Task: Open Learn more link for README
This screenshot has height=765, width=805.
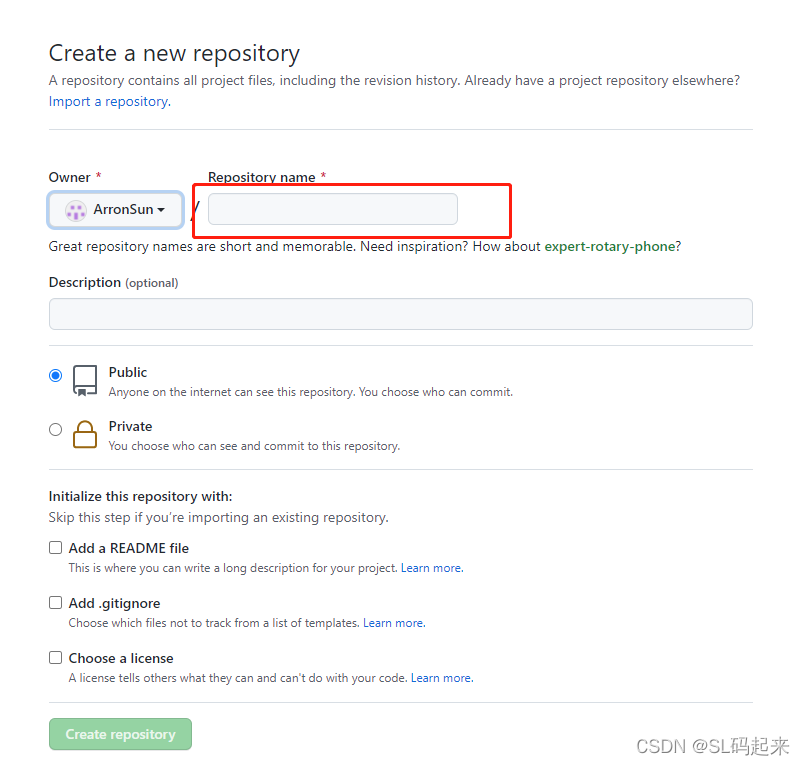Action: 431,568
